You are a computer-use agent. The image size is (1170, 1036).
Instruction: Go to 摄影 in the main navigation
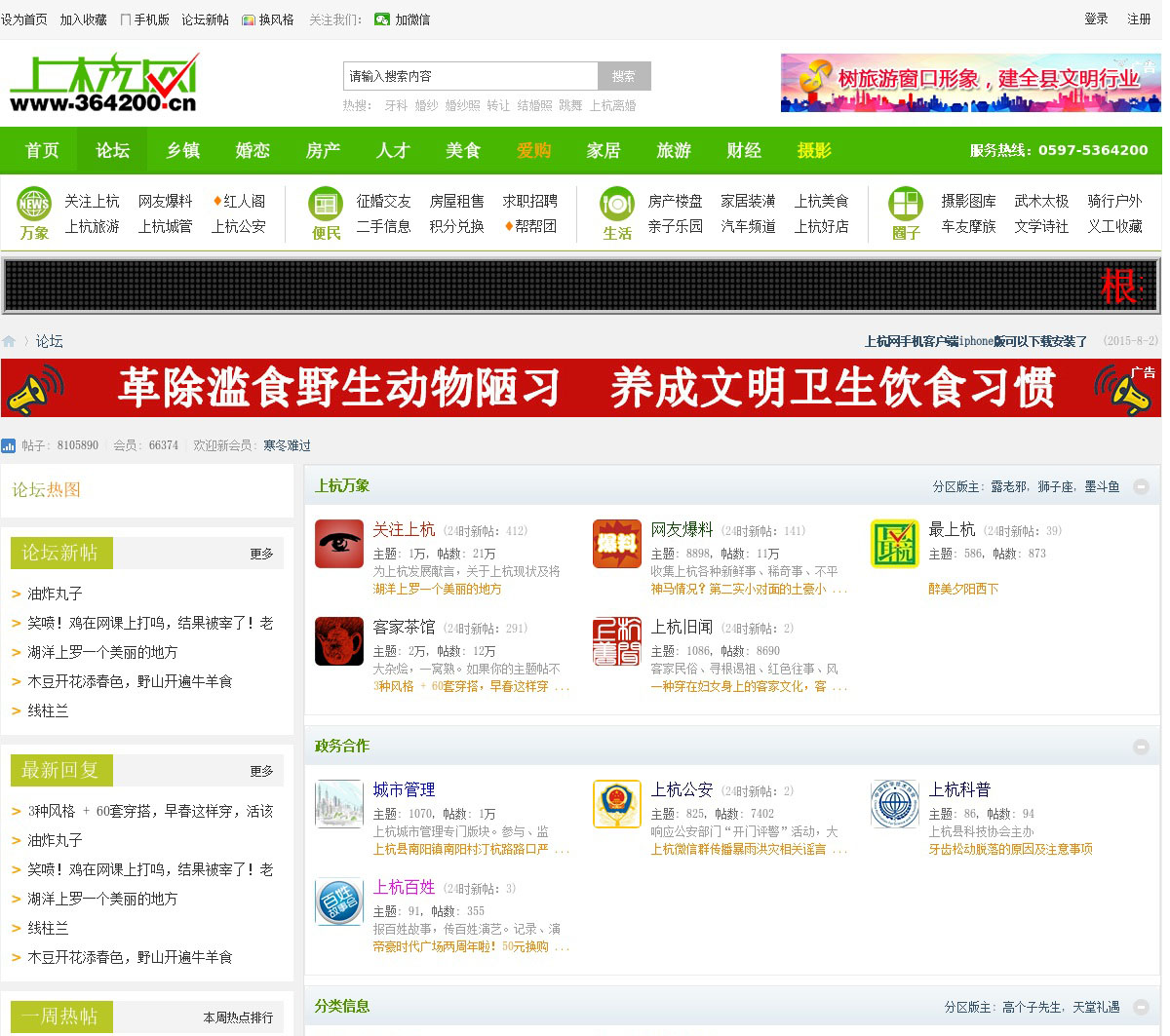click(814, 150)
